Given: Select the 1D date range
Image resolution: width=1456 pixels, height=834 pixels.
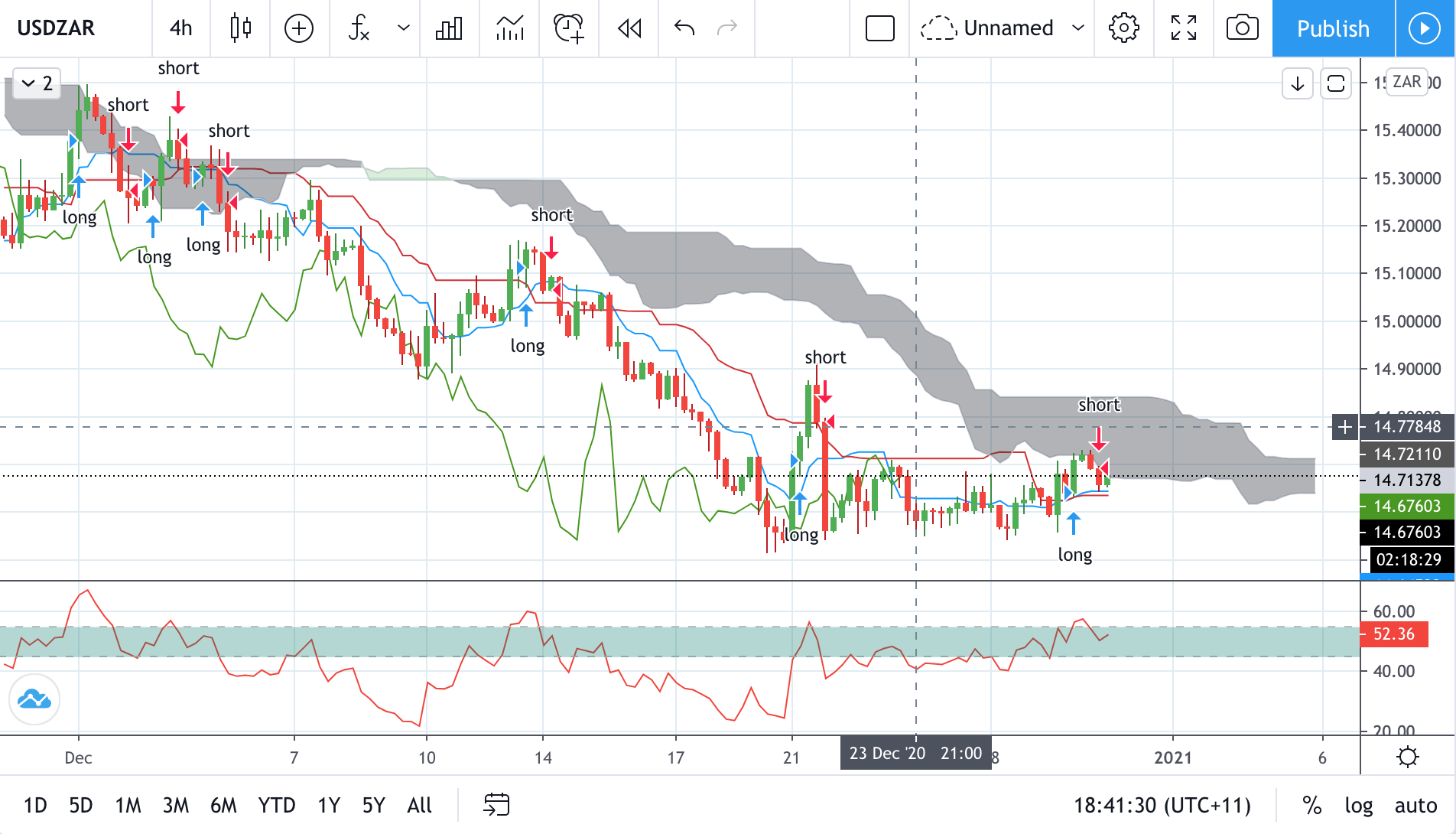Looking at the screenshot, I should (x=35, y=805).
